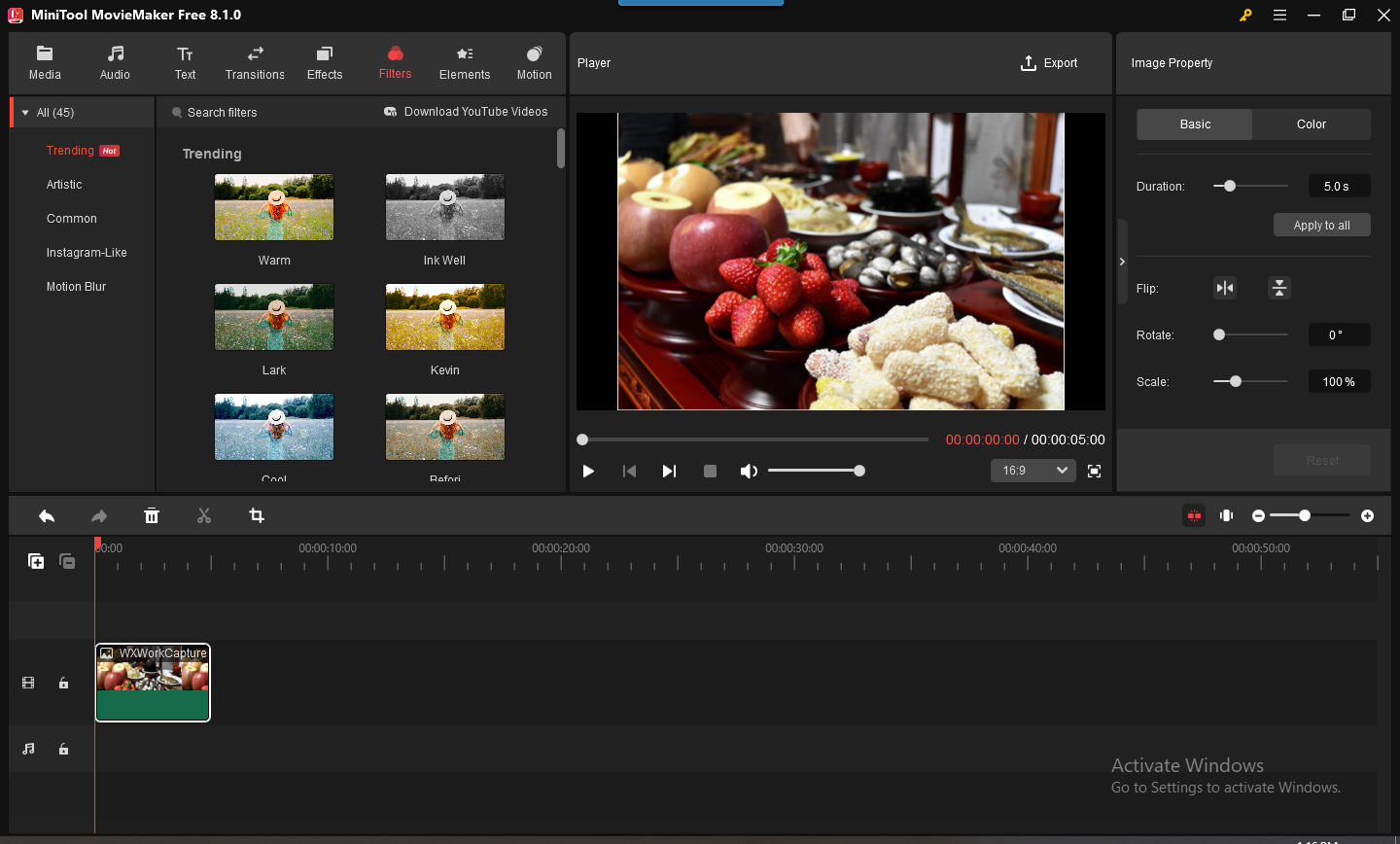Delete the selected clip with trash icon

(152, 516)
